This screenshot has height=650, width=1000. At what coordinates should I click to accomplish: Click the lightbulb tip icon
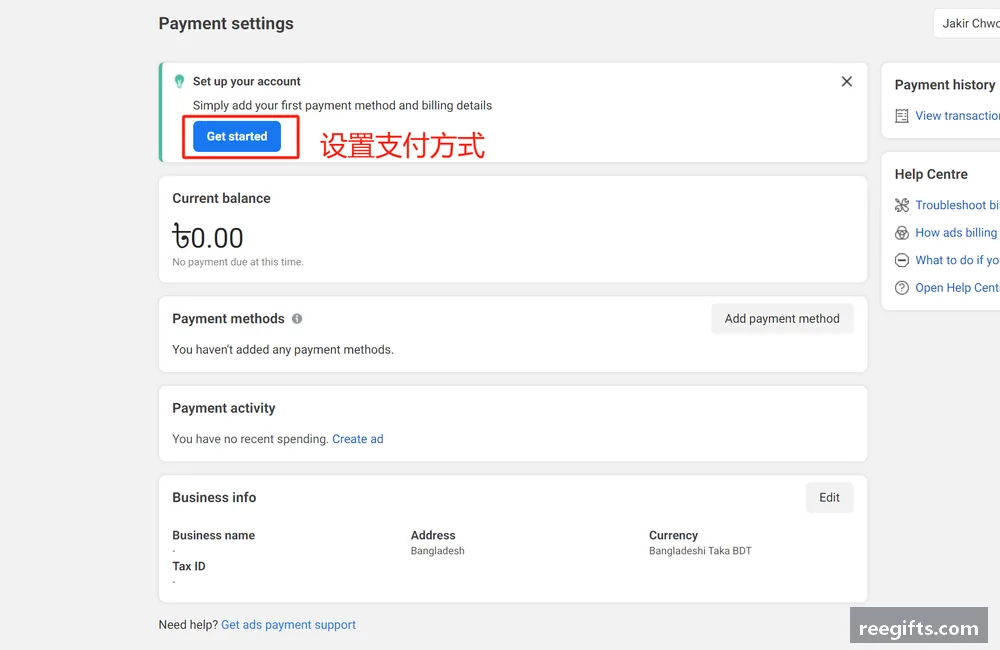pos(179,82)
